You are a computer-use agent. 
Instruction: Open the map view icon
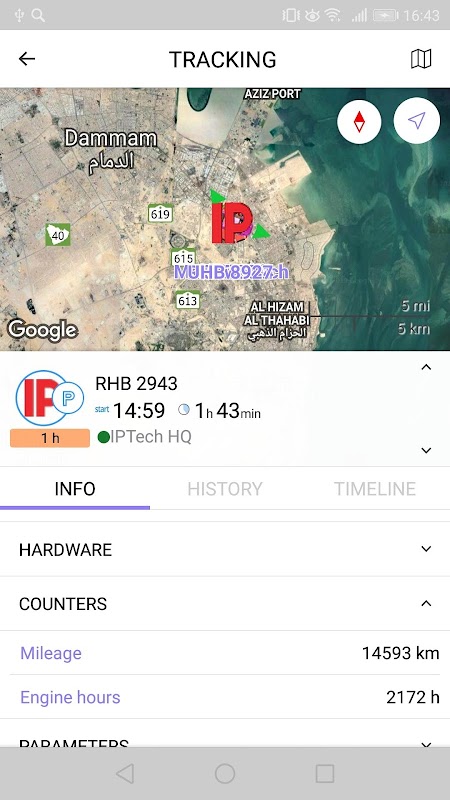tap(421, 59)
